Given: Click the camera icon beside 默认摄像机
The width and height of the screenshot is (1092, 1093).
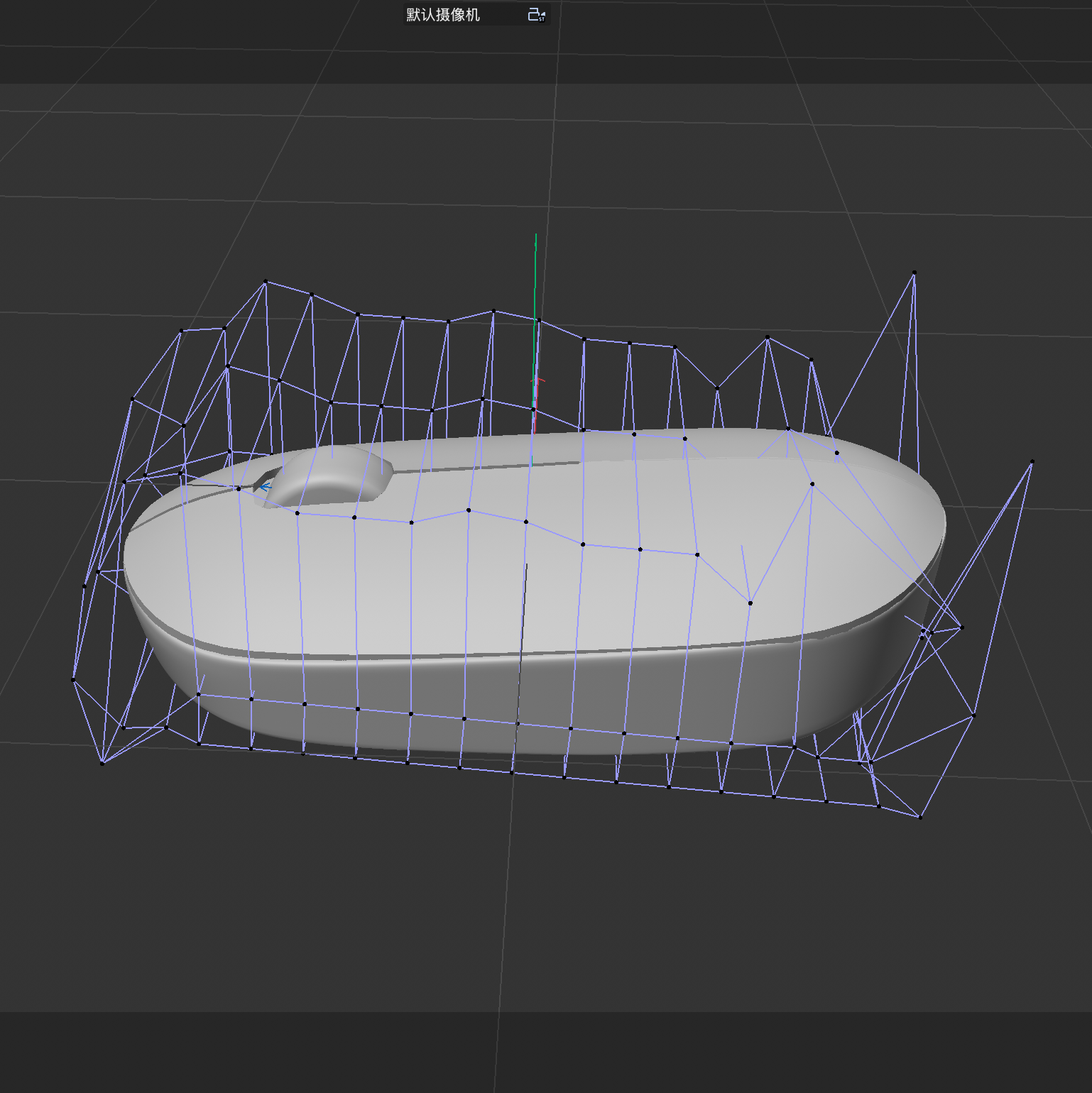Looking at the screenshot, I should 537,15.
